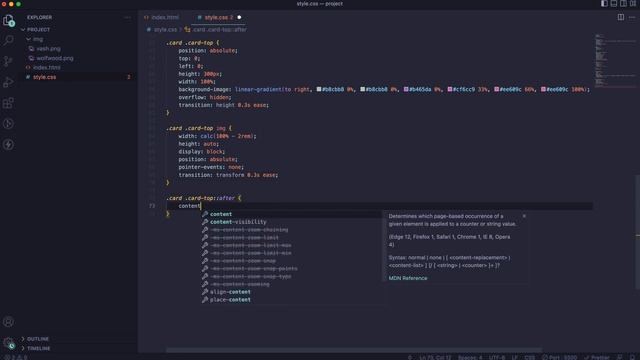The width and height of the screenshot is (640, 360).
Task: Click the 'pointer-events: none;' code line
Action: (x=211, y=167)
